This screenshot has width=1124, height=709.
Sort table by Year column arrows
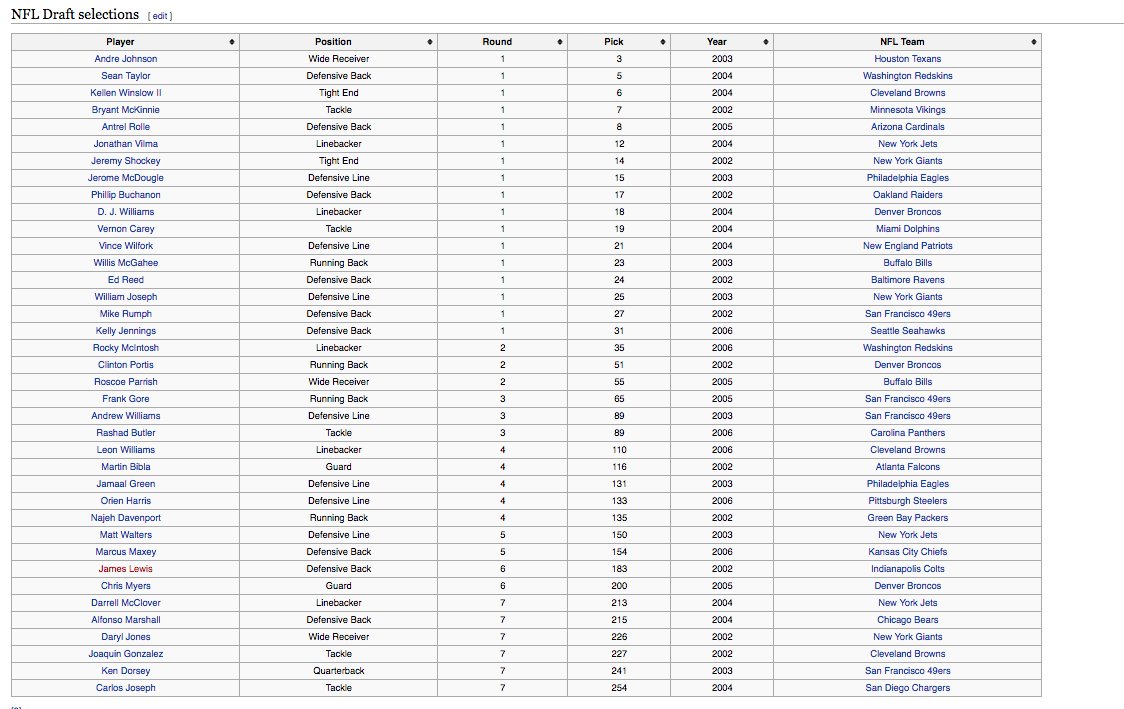(766, 42)
